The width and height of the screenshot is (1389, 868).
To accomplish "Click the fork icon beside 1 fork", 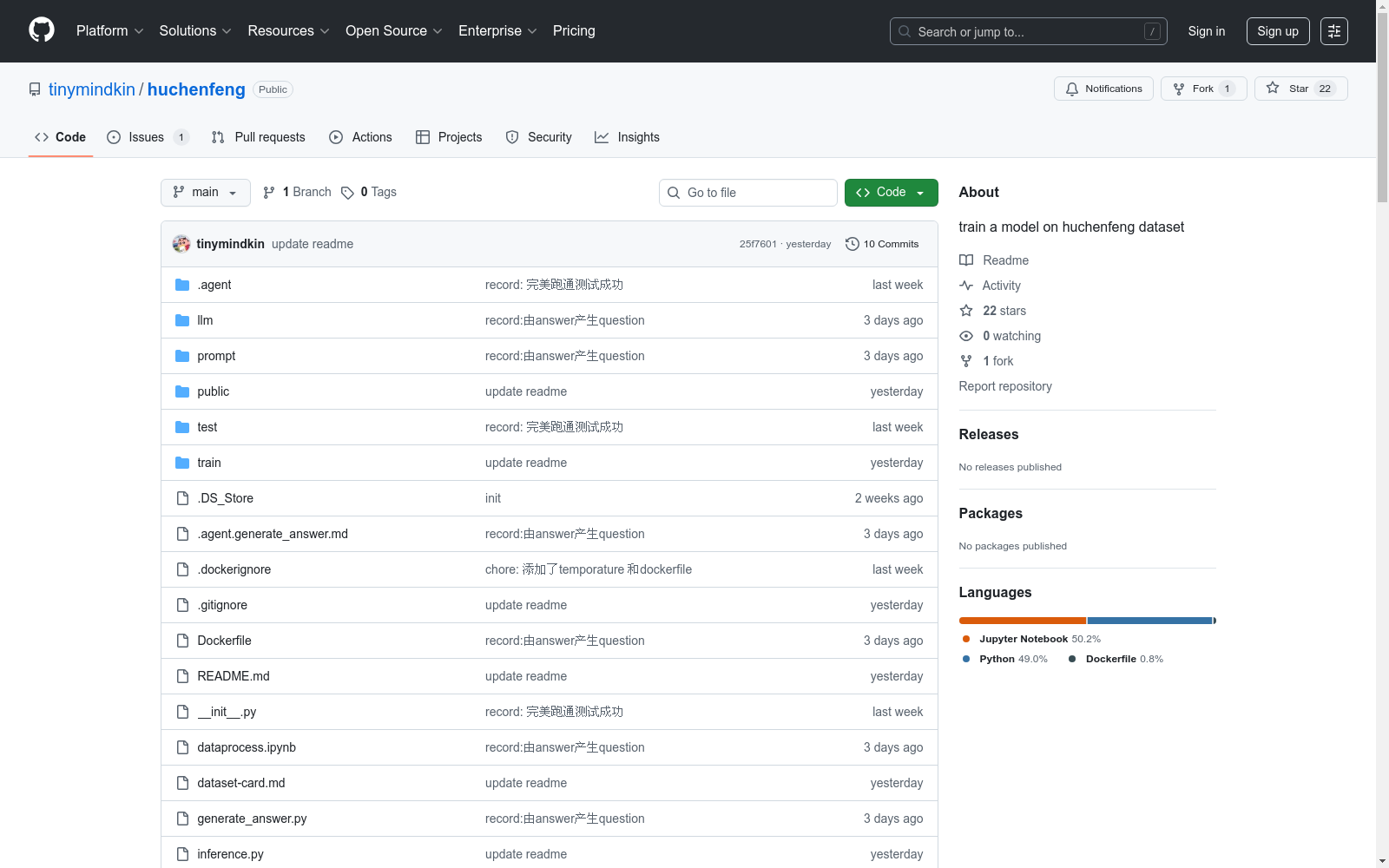I will tap(966, 361).
